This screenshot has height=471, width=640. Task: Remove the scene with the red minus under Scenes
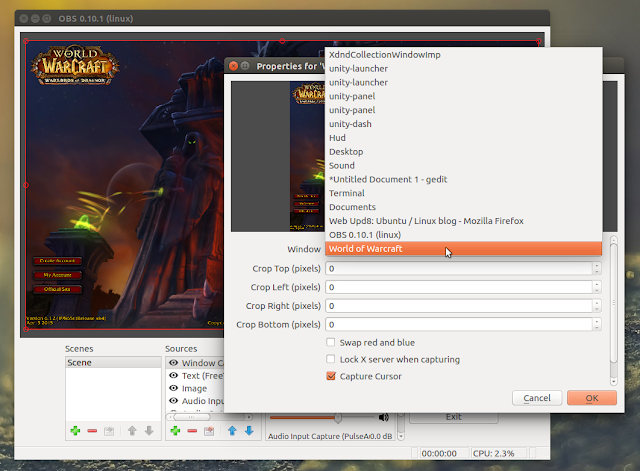tap(92, 431)
